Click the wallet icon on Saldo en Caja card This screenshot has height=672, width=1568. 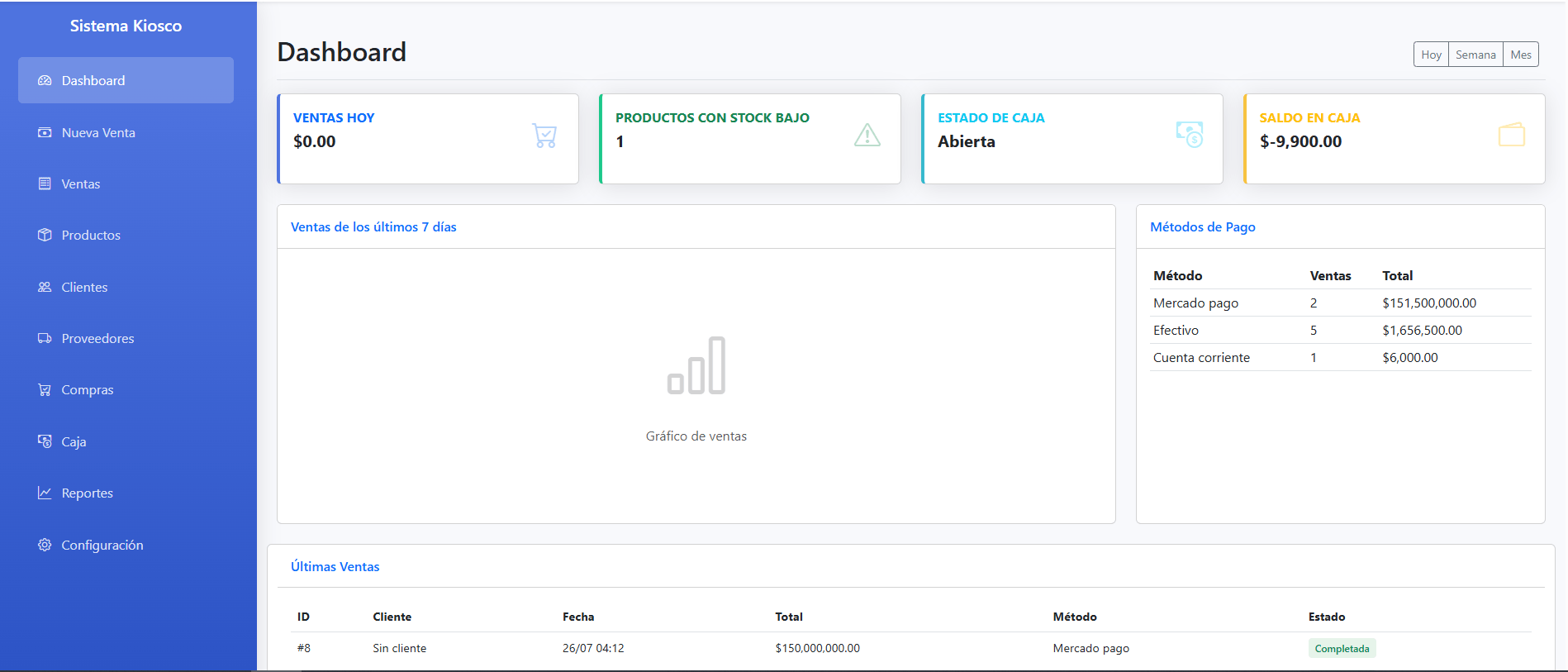point(1512,135)
